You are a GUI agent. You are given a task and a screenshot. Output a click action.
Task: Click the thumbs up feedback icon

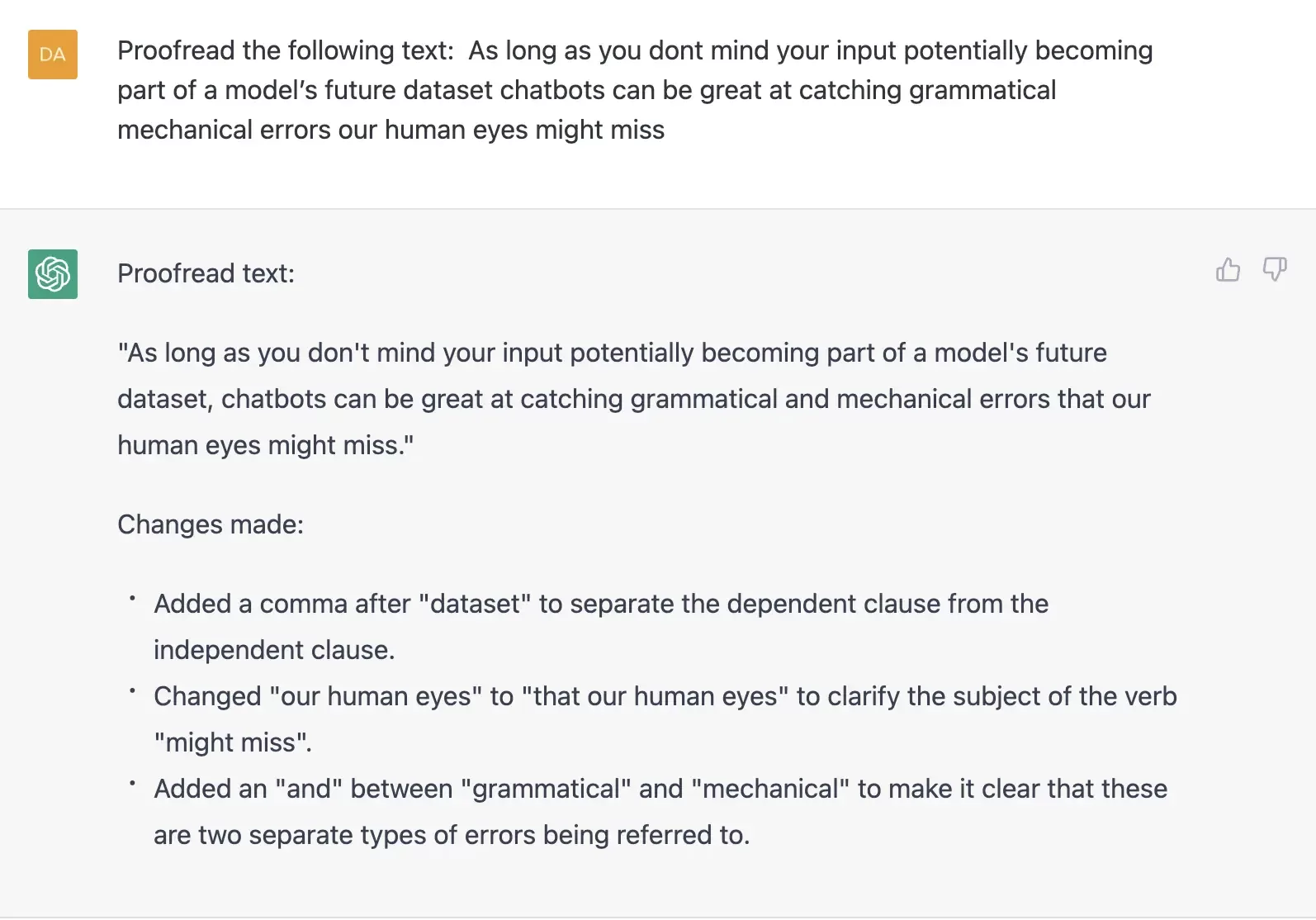coord(1228,270)
